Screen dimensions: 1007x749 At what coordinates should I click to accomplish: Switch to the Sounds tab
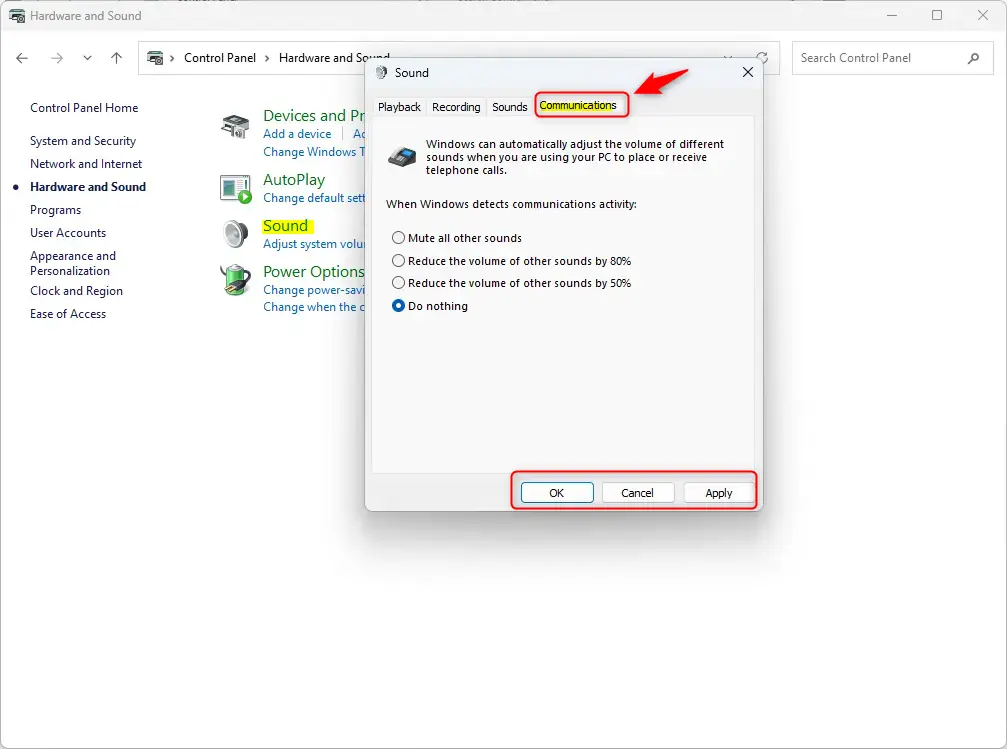510,107
